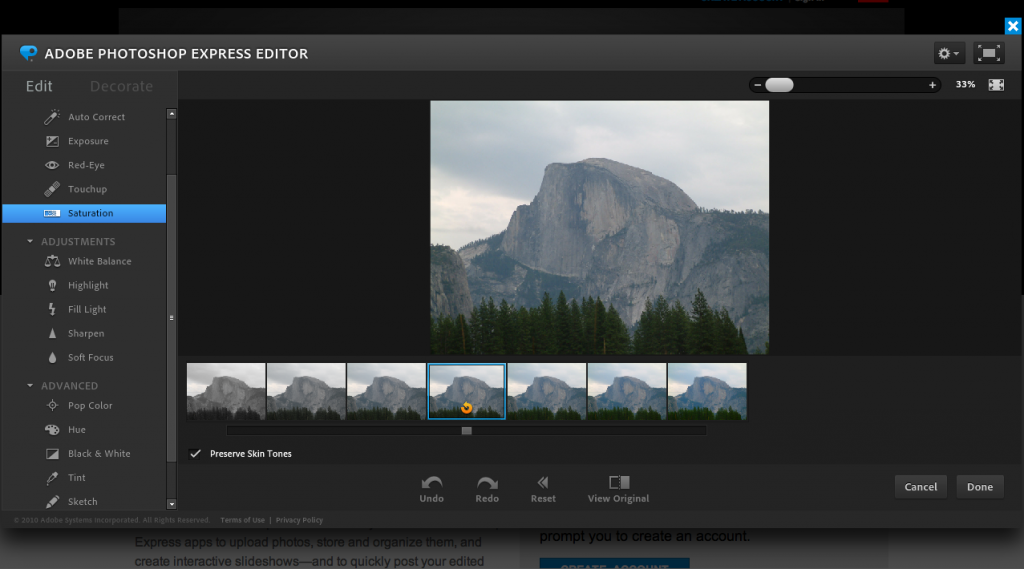Open the White Balance scales icon
This screenshot has width=1024, height=569.
click(52, 261)
